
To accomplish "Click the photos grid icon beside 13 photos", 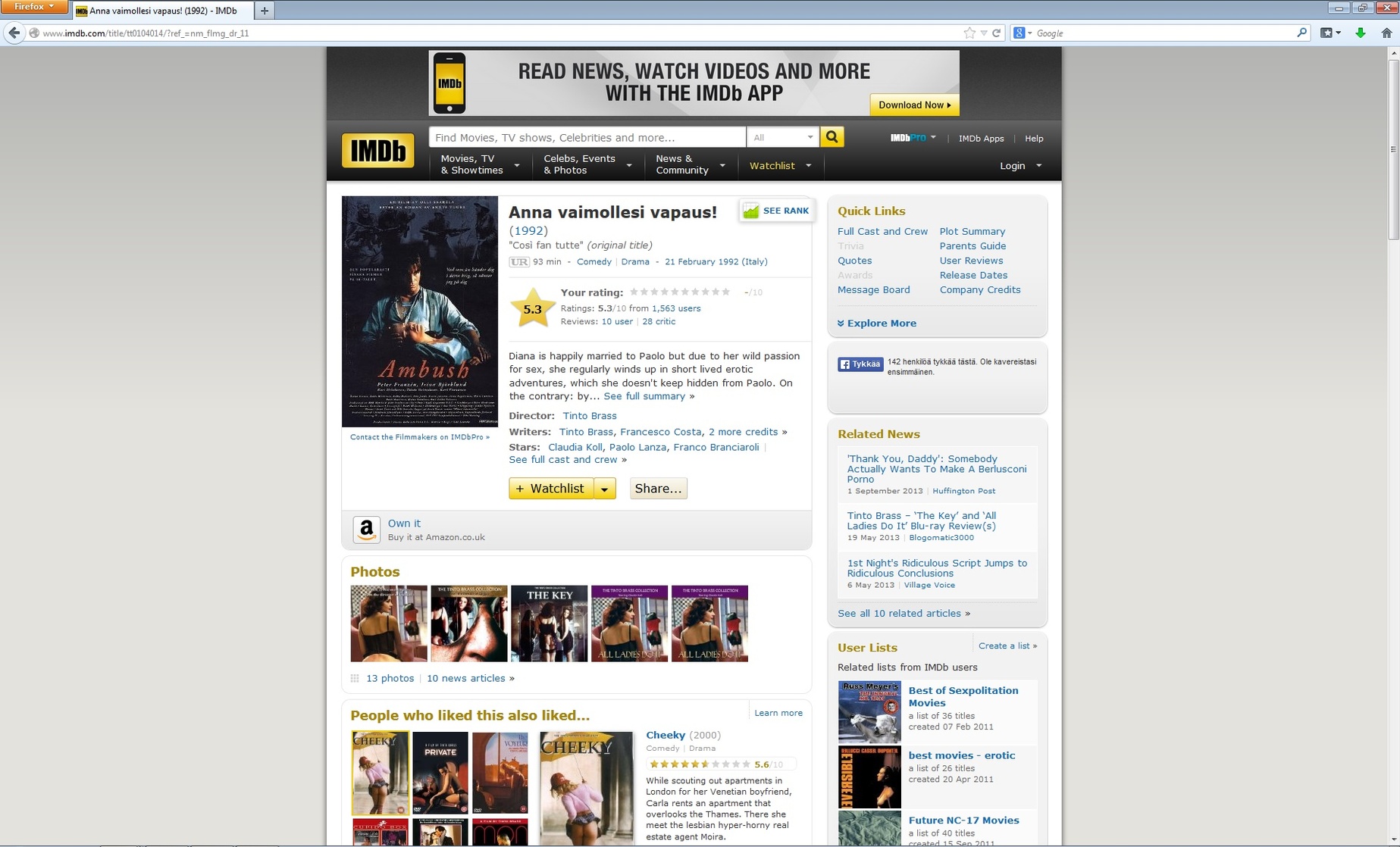I will coord(355,678).
